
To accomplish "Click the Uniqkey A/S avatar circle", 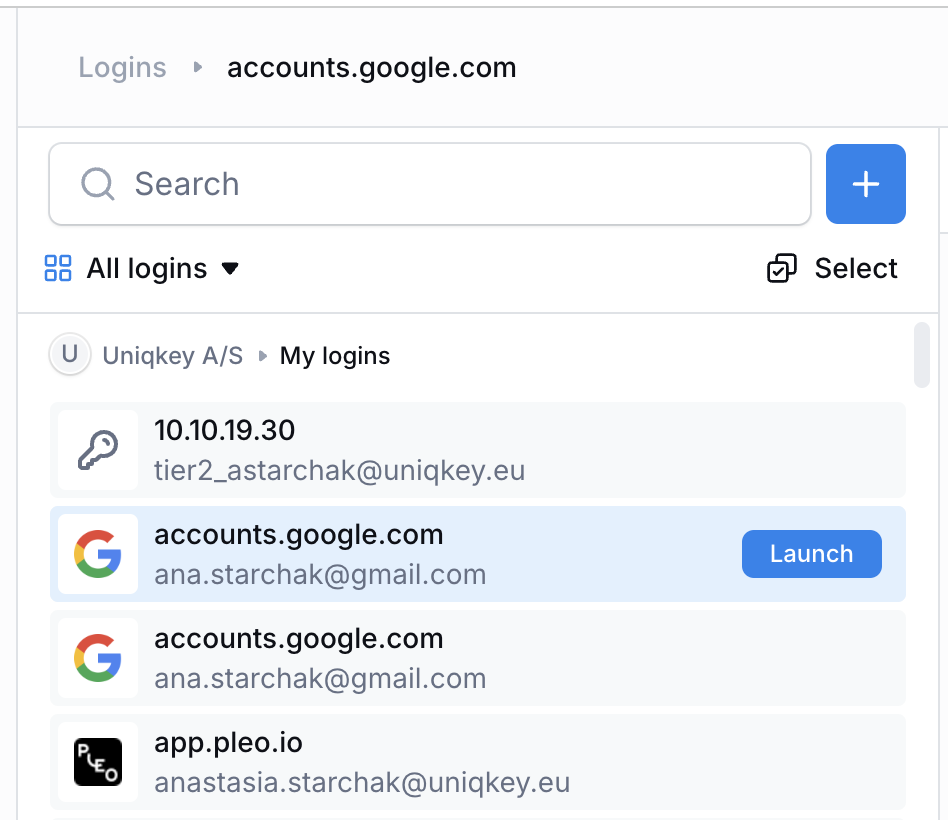I will tap(70, 354).
